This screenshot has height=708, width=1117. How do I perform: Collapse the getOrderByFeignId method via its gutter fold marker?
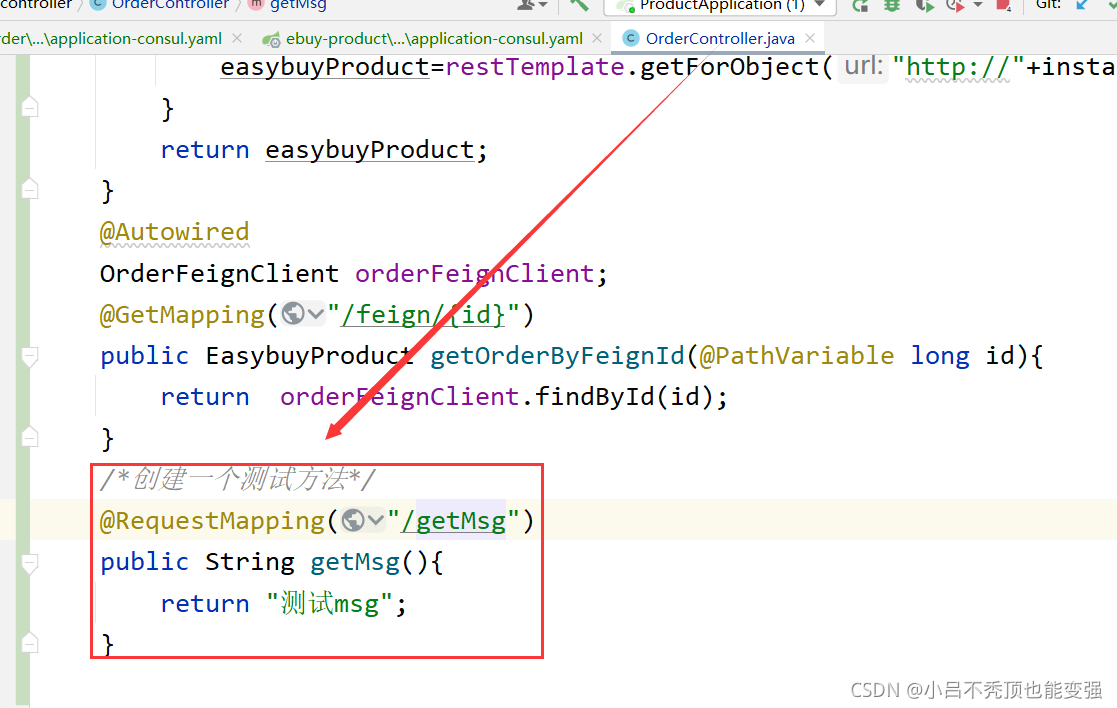pyautogui.click(x=30, y=356)
